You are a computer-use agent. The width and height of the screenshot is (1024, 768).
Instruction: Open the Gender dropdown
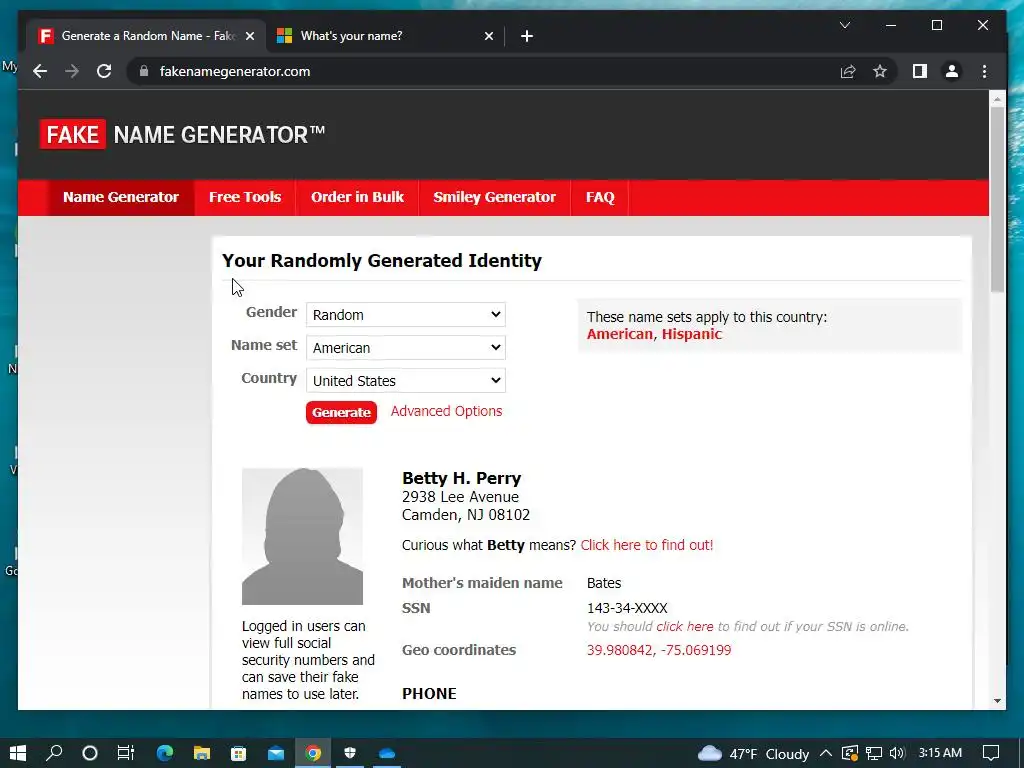406,315
